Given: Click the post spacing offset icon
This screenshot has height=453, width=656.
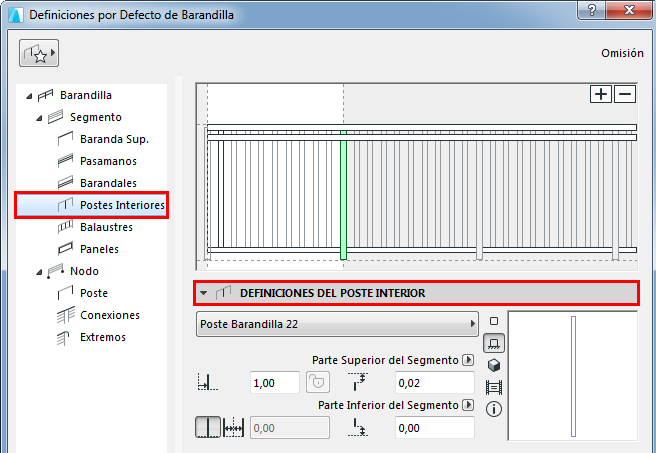Looking at the screenshot, I should click(x=233, y=427).
